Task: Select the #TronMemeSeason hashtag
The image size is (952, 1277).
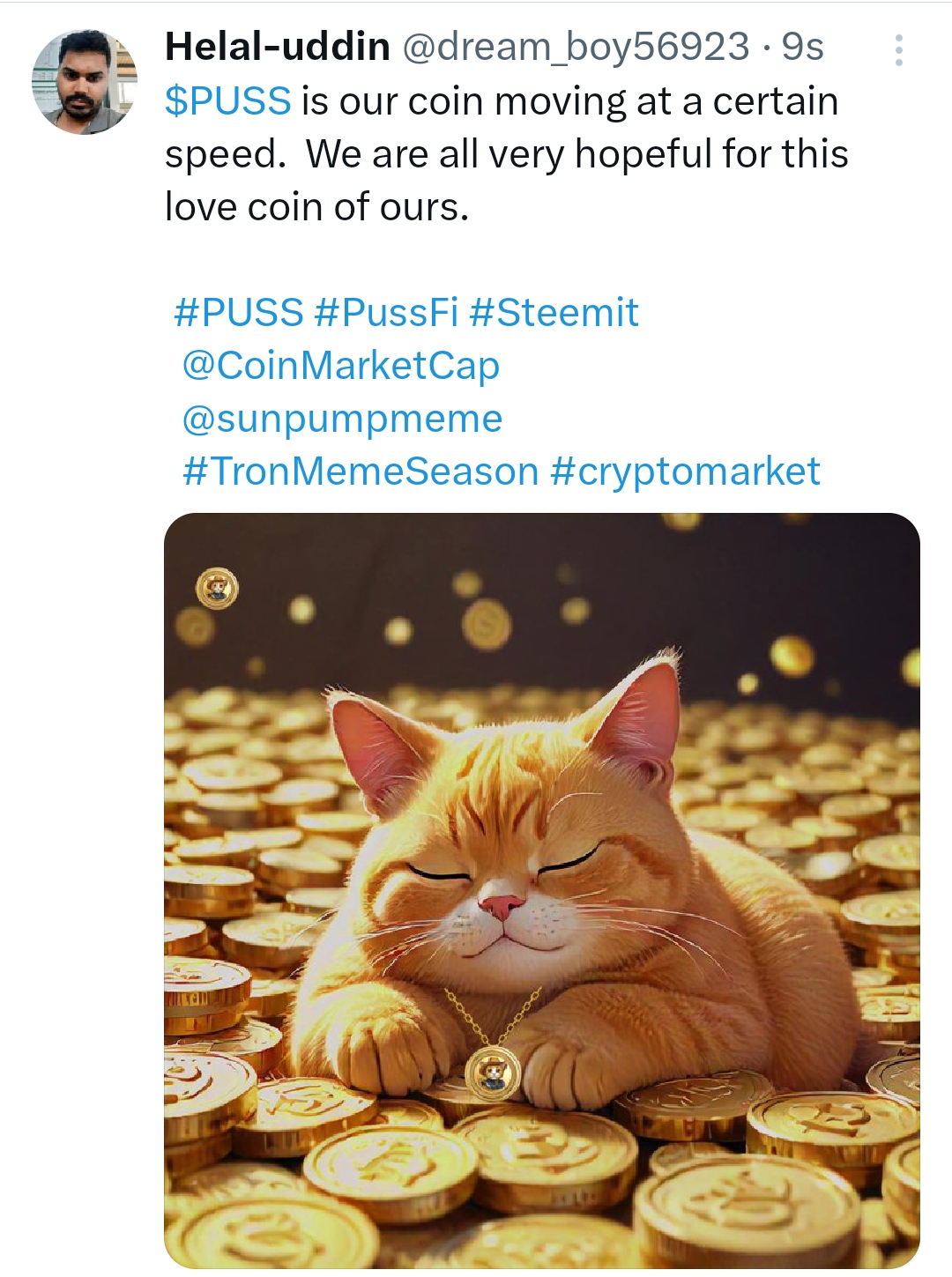Action: [361, 471]
